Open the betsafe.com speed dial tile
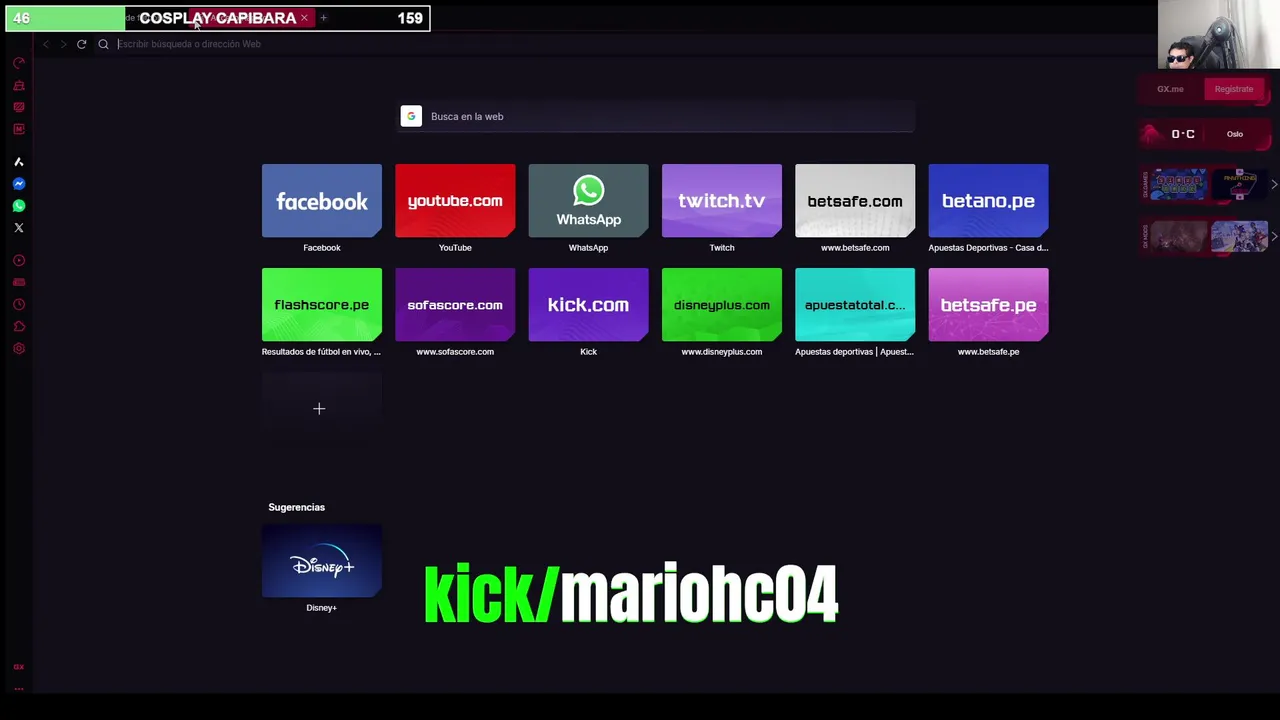The image size is (1280, 720). pyautogui.click(x=855, y=201)
